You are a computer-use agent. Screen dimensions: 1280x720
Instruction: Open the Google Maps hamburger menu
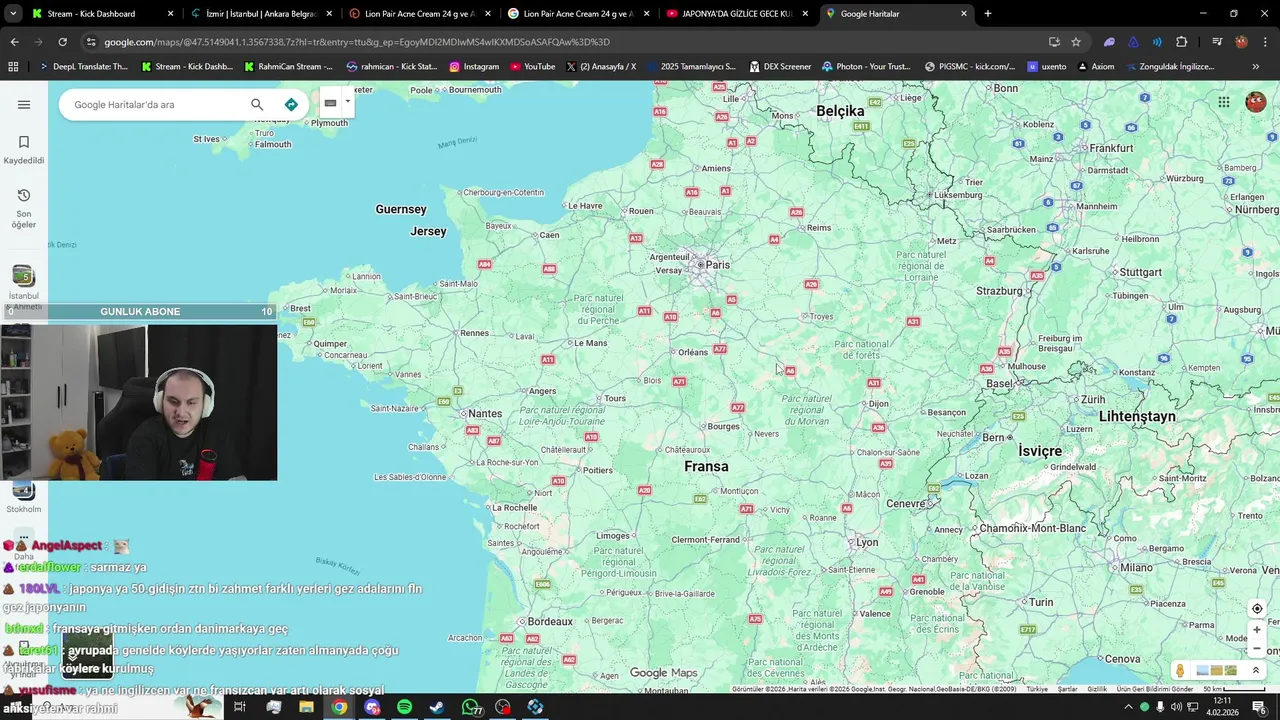[x=24, y=104]
